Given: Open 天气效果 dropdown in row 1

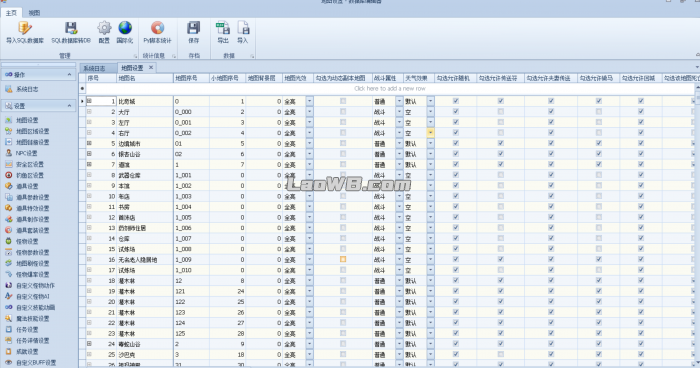Looking at the screenshot, I should (430, 101).
